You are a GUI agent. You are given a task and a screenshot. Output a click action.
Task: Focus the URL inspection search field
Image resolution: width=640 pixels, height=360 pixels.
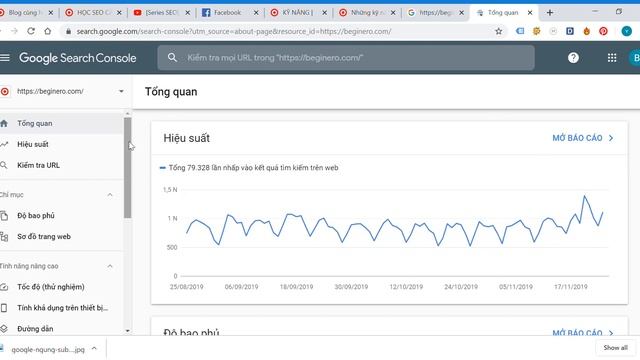(x=346, y=58)
